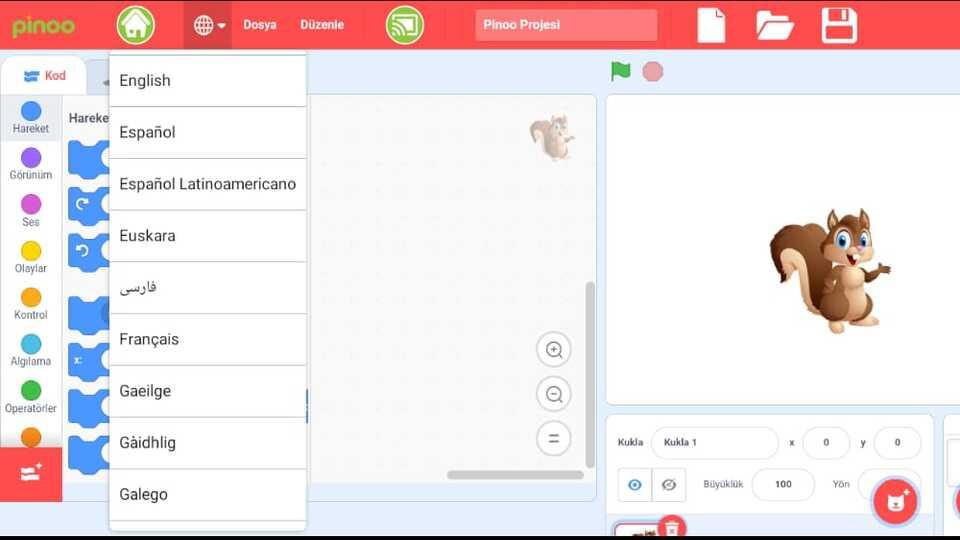Click the counterclockwise turn motion block
960x540 pixels.
[89, 252]
